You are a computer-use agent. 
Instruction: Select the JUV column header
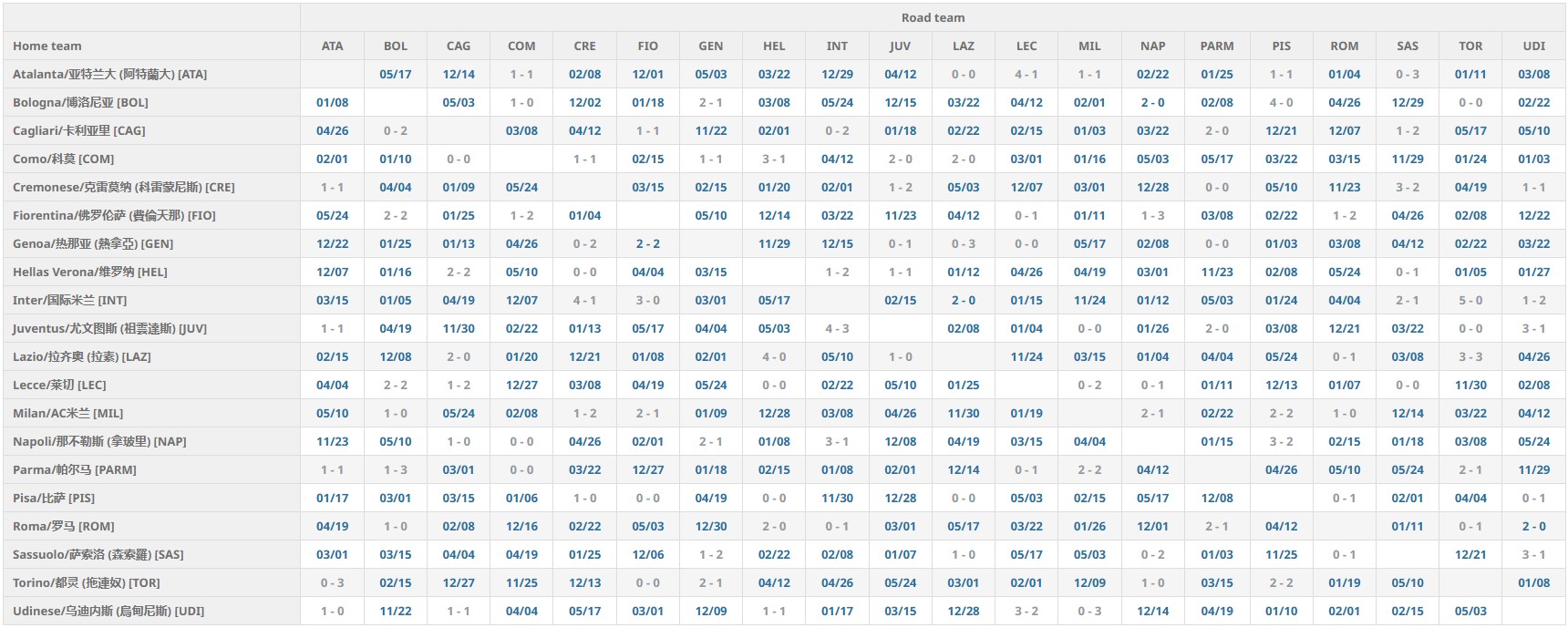[900, 46]
